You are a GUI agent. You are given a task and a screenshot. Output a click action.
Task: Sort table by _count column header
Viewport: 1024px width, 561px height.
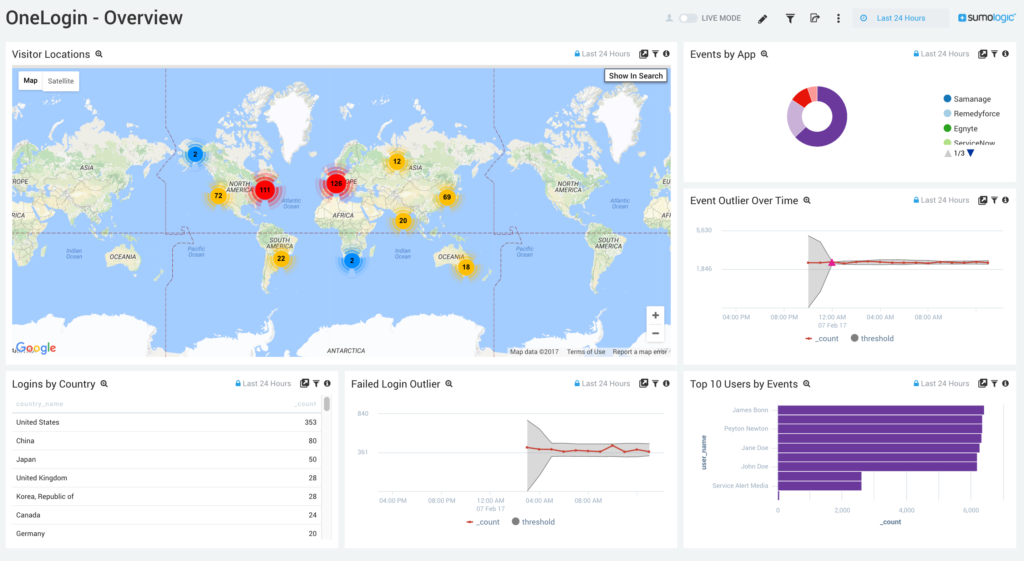pyautogui.click(x=305, y=404)
